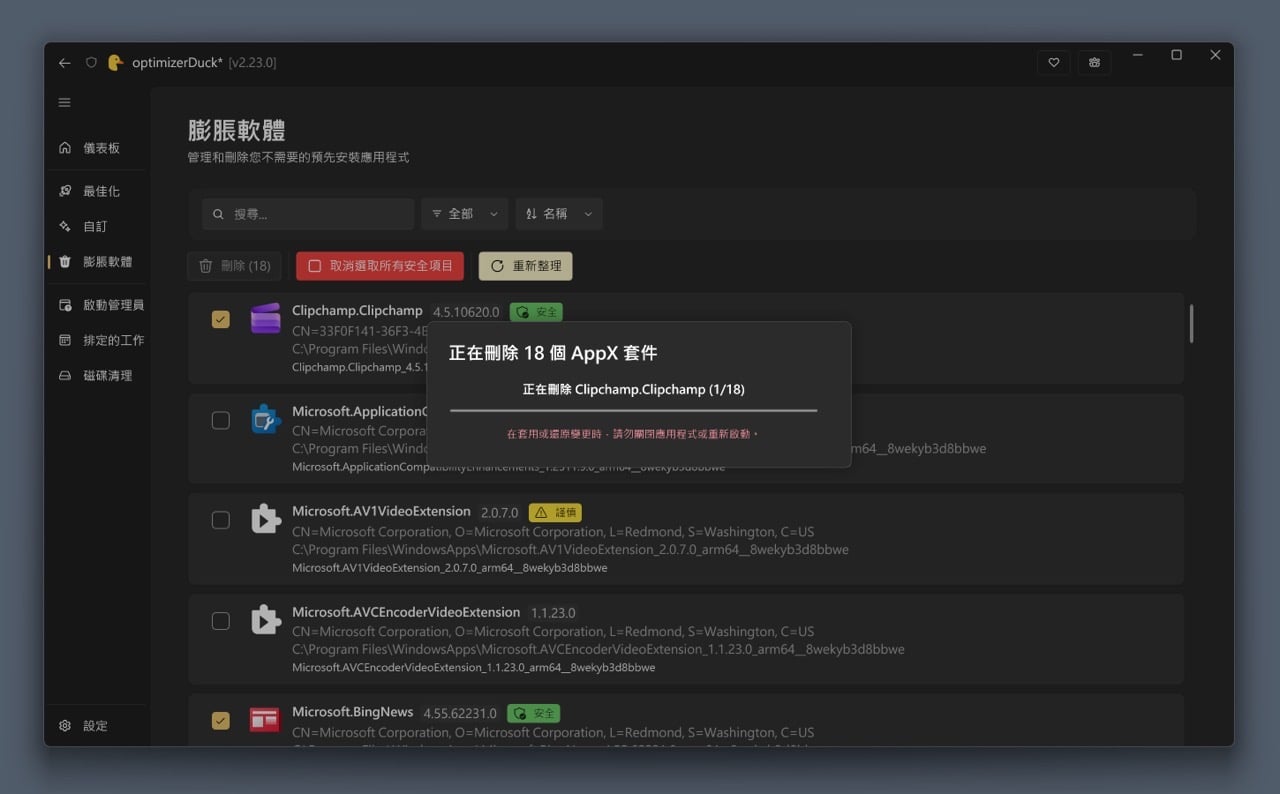
Task: Click the shield icon in title bar
Action: pyautogui.click(x=91, y=62)
